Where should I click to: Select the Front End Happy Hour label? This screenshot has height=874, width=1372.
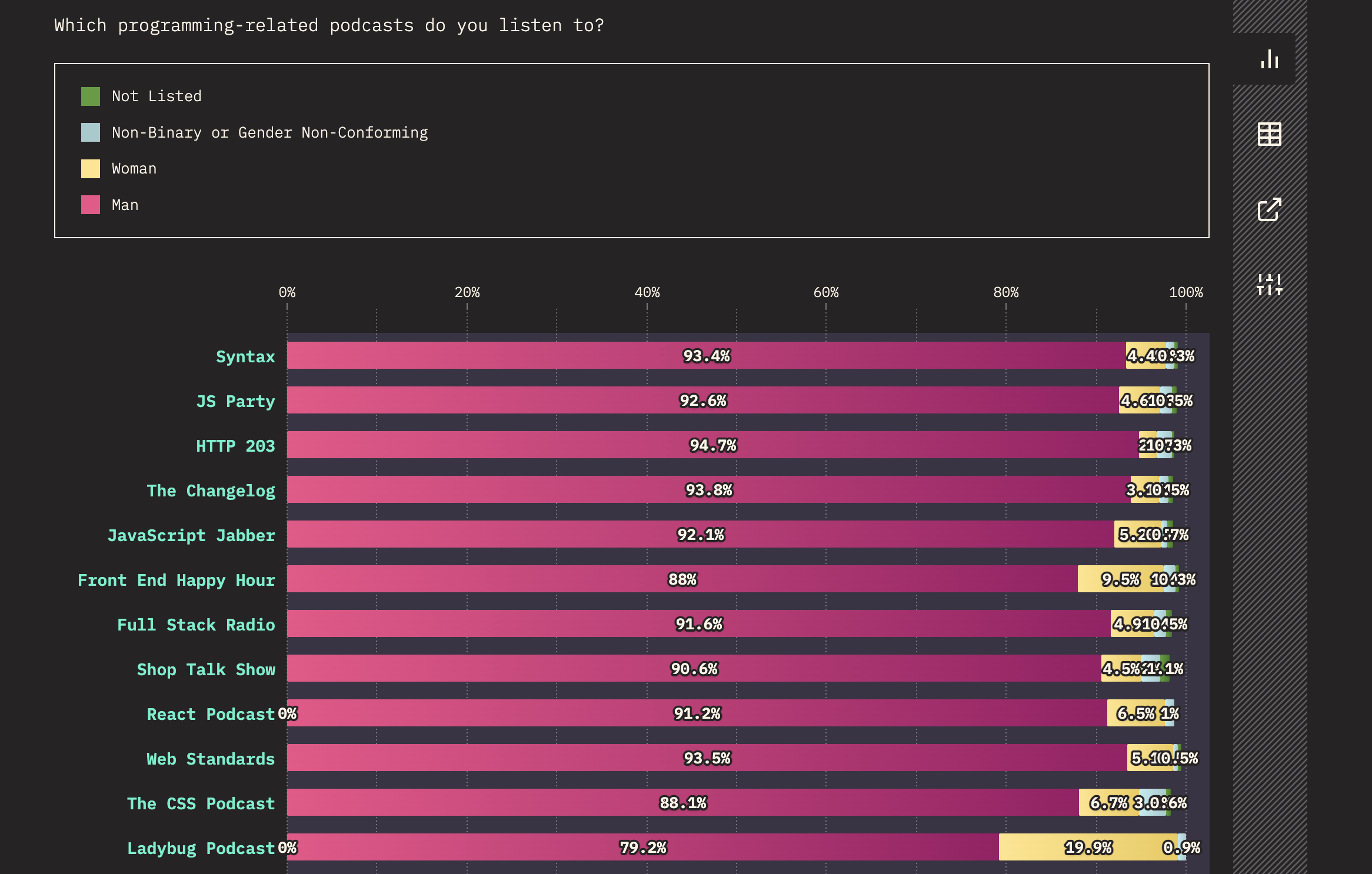(x=177, y=580)
